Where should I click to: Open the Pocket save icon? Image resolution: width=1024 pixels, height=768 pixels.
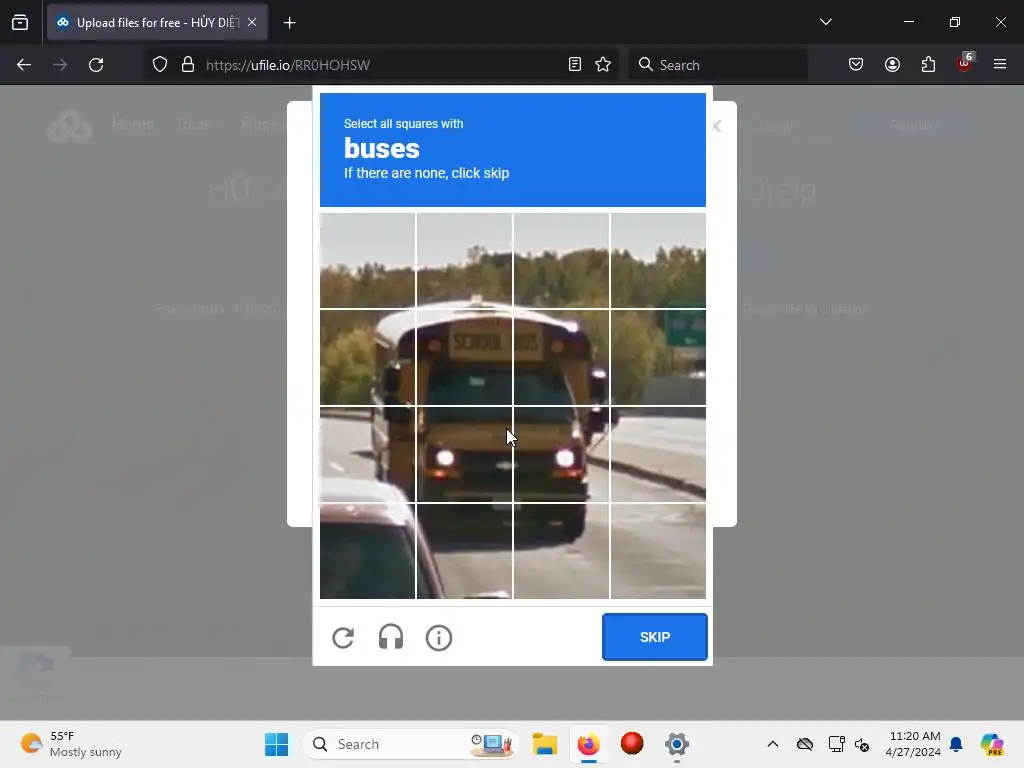coord(856,64)
